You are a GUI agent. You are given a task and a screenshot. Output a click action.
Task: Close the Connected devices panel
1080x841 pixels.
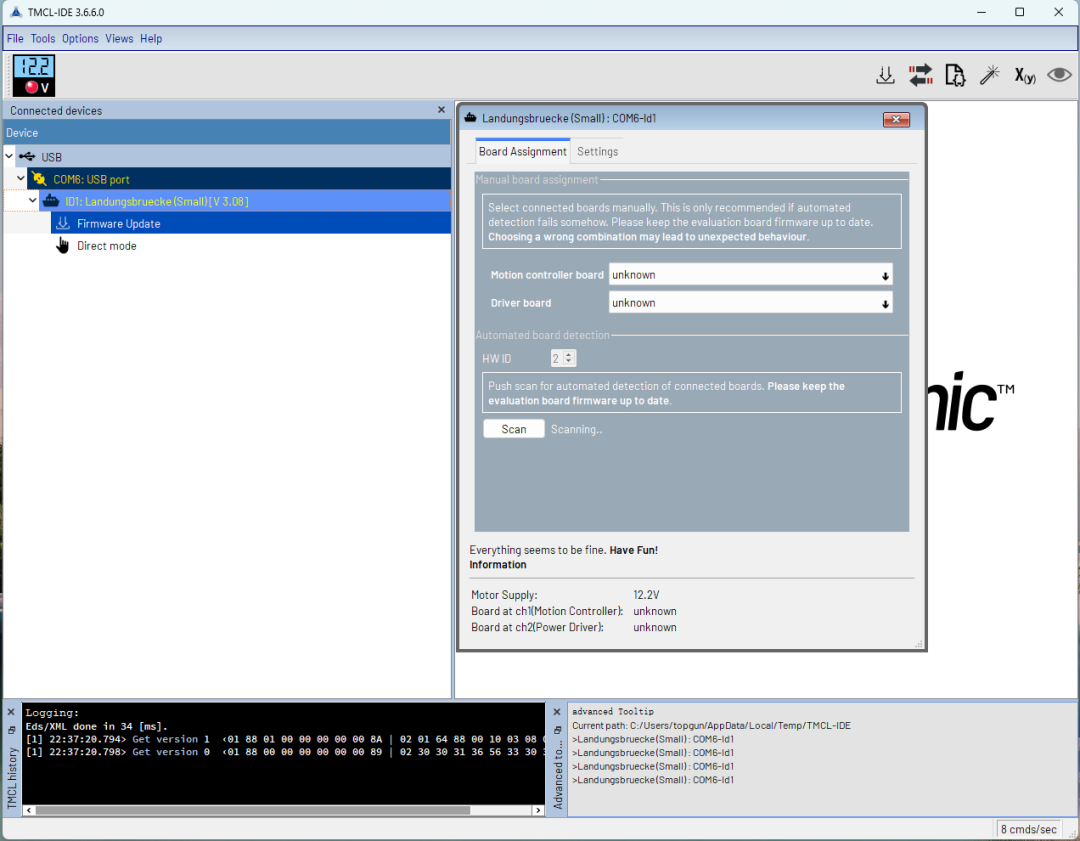(442, 110)
